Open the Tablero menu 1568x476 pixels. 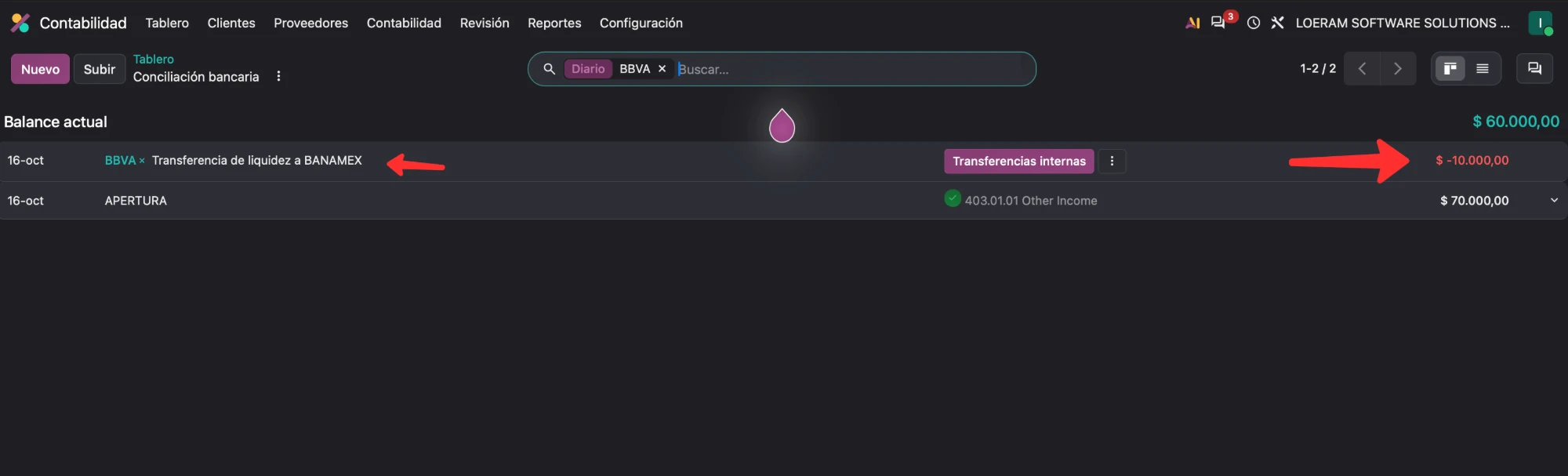167,24
